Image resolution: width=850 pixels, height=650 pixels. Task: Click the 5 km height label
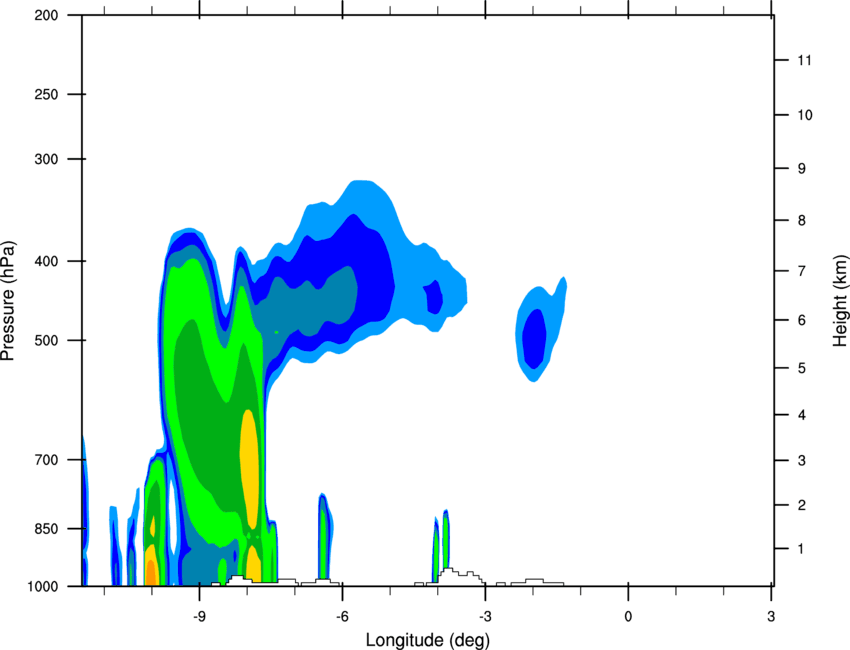(802, 368)
